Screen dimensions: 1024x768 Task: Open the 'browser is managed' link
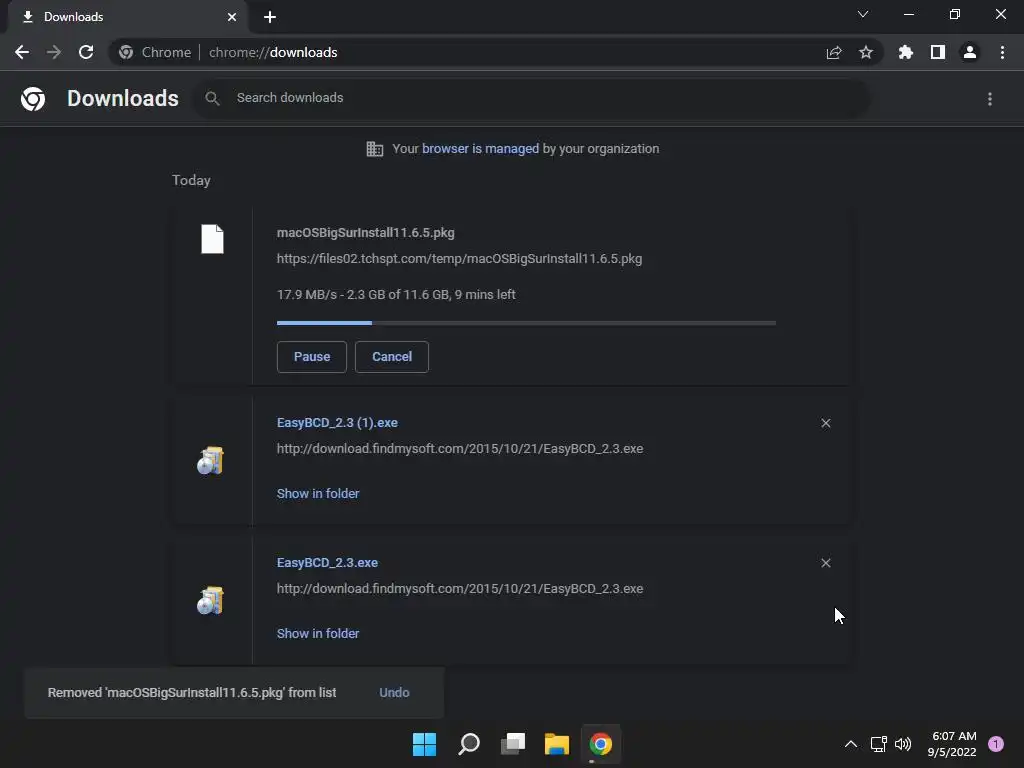pyautogui.click(x=481, y=148)
